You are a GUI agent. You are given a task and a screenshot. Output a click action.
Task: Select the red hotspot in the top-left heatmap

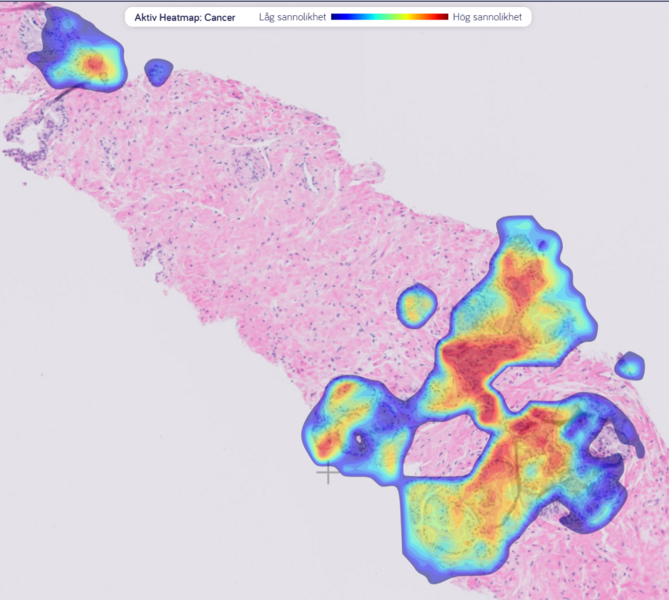pos(94,64)
